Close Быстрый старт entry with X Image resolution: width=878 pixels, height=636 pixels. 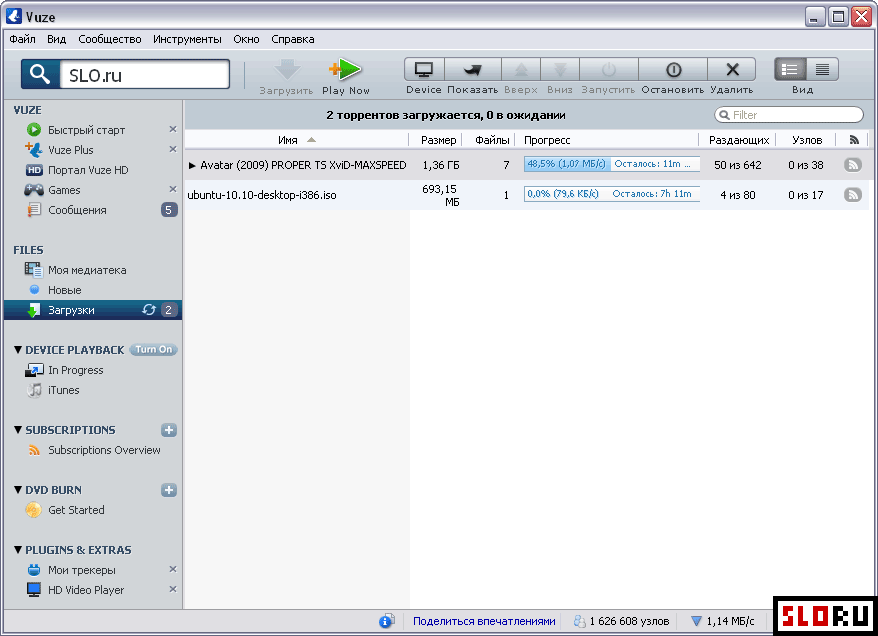click(x=173, y=129)
